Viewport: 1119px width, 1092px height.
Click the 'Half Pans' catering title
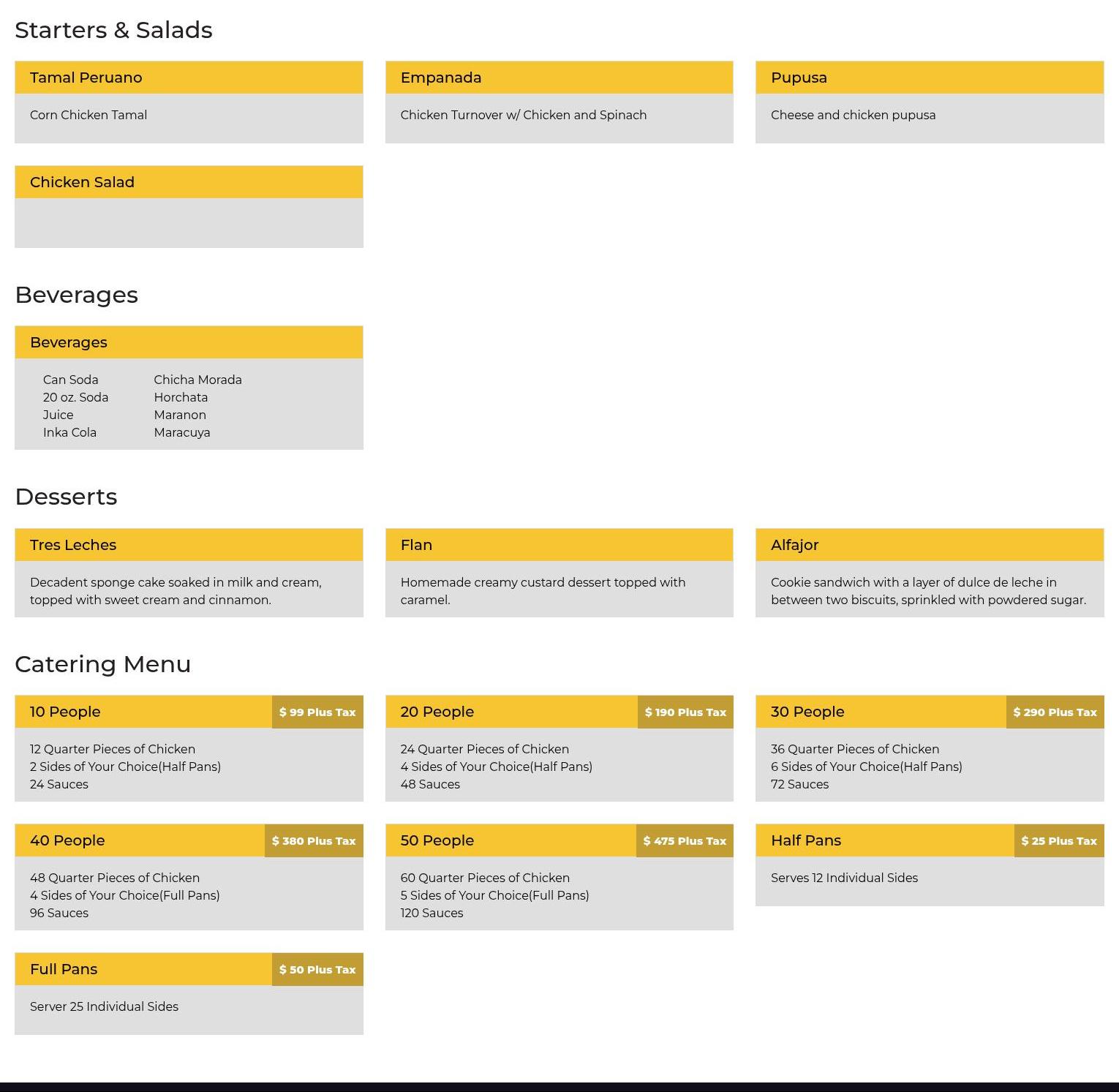[x=806, y=840]
